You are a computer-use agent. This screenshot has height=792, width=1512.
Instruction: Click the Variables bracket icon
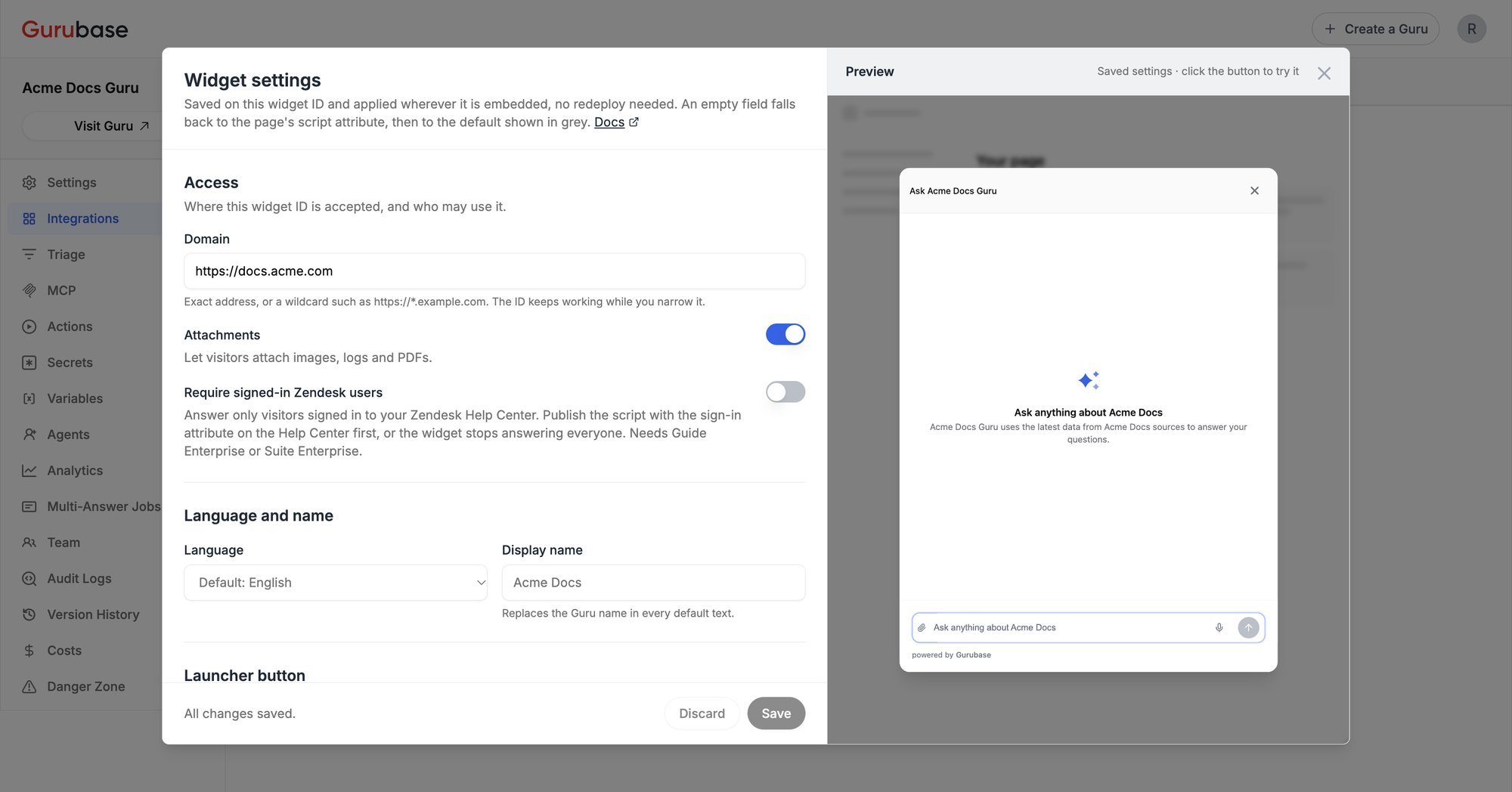point(29,398)
